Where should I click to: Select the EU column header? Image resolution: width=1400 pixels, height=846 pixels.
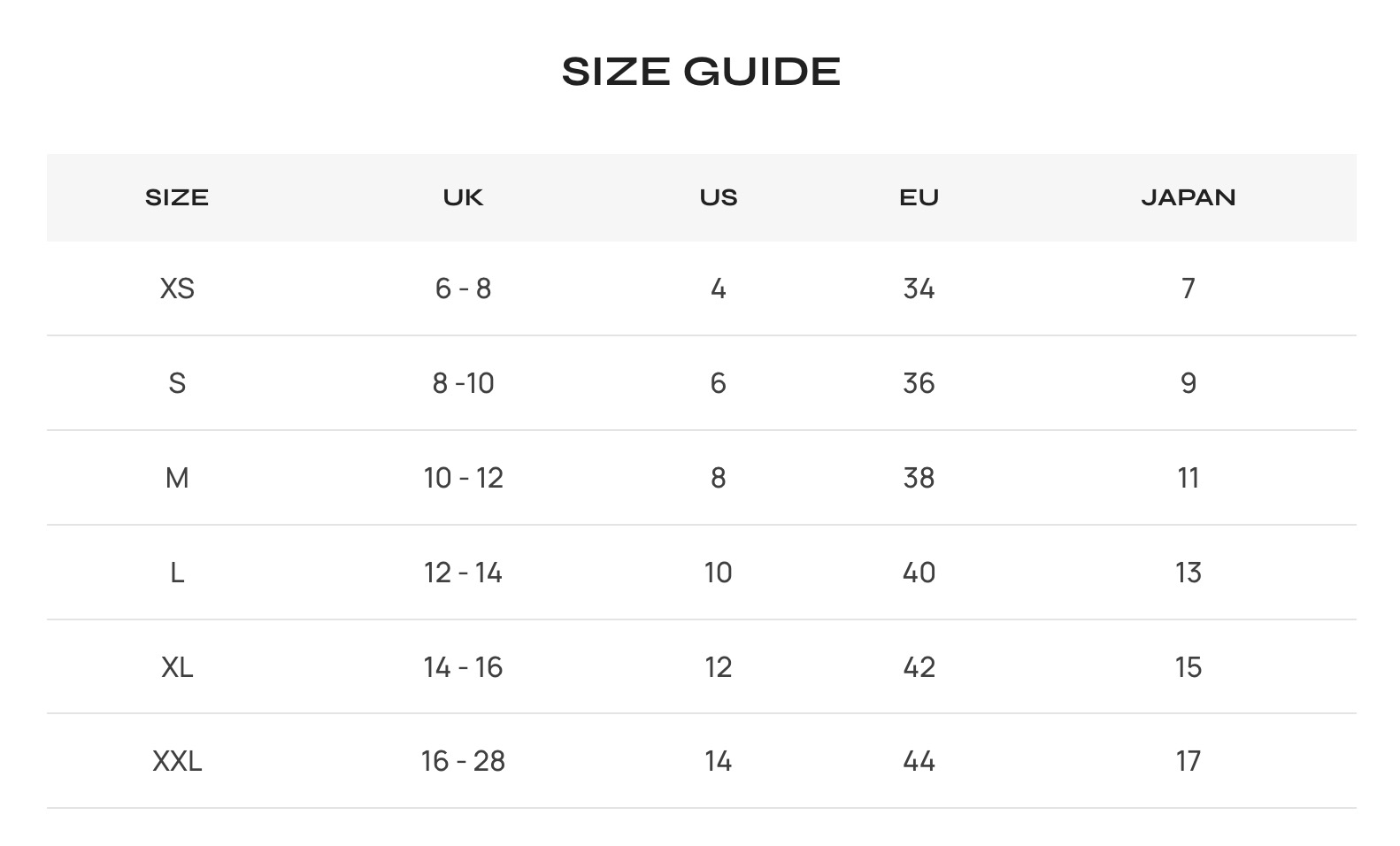click(x=919, y=197)
